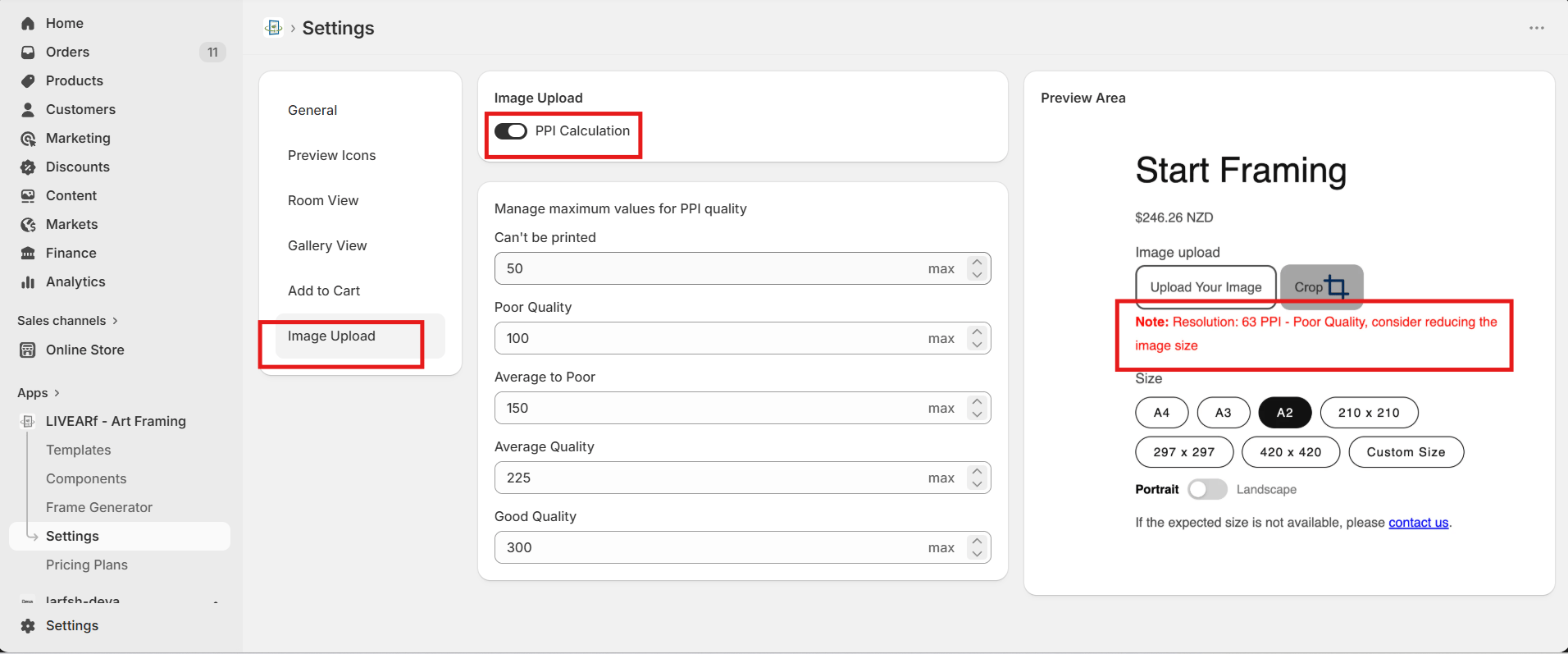Select the A4 size option
The image size is (1568, 654).
click(1162, 413)
